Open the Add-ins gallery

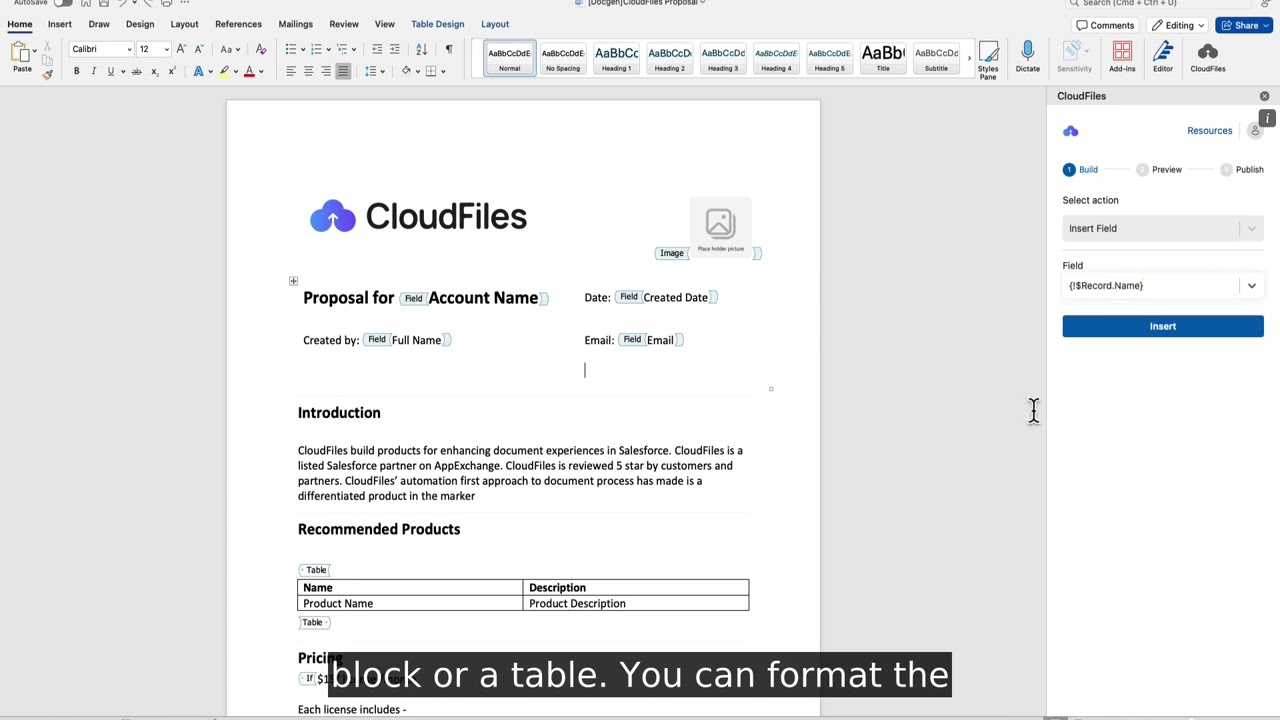(x=1122, y=57)
